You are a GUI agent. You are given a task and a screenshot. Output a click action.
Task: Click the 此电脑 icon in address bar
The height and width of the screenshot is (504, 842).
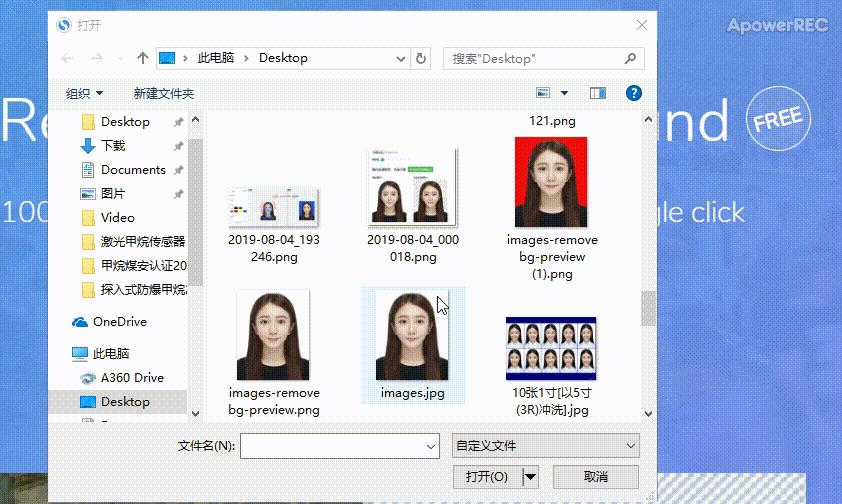click(167, 58)
